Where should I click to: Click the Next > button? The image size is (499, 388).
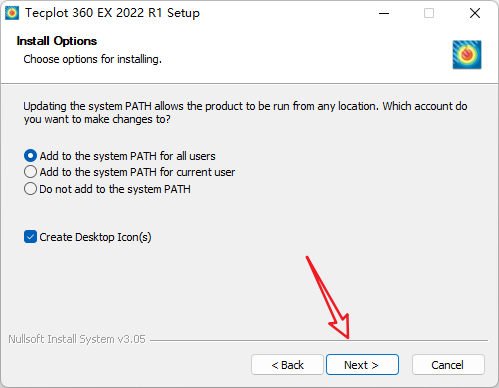(362, 365)
